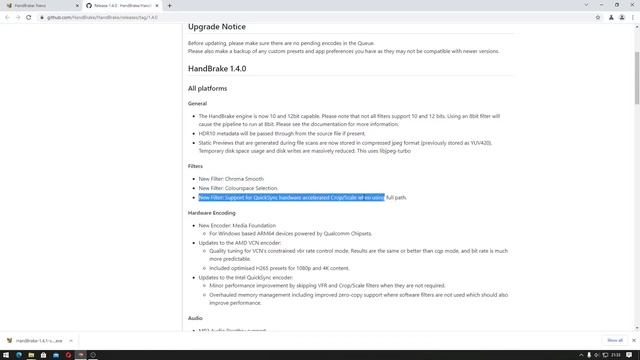Screen dimensions: 640x360
Task: Click 'New Filter: Chroma Smooth' bullet
Action: 231,179
